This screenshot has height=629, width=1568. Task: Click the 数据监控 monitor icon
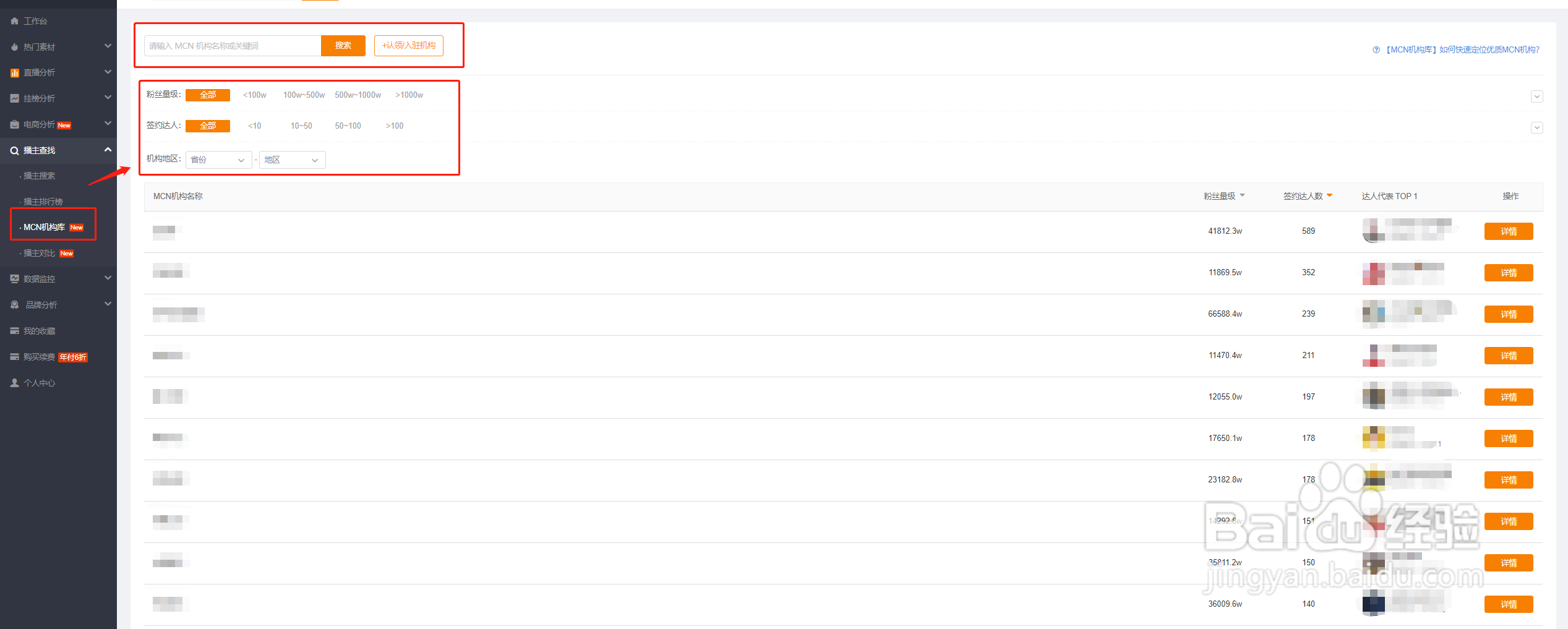(x=14, y=279)
